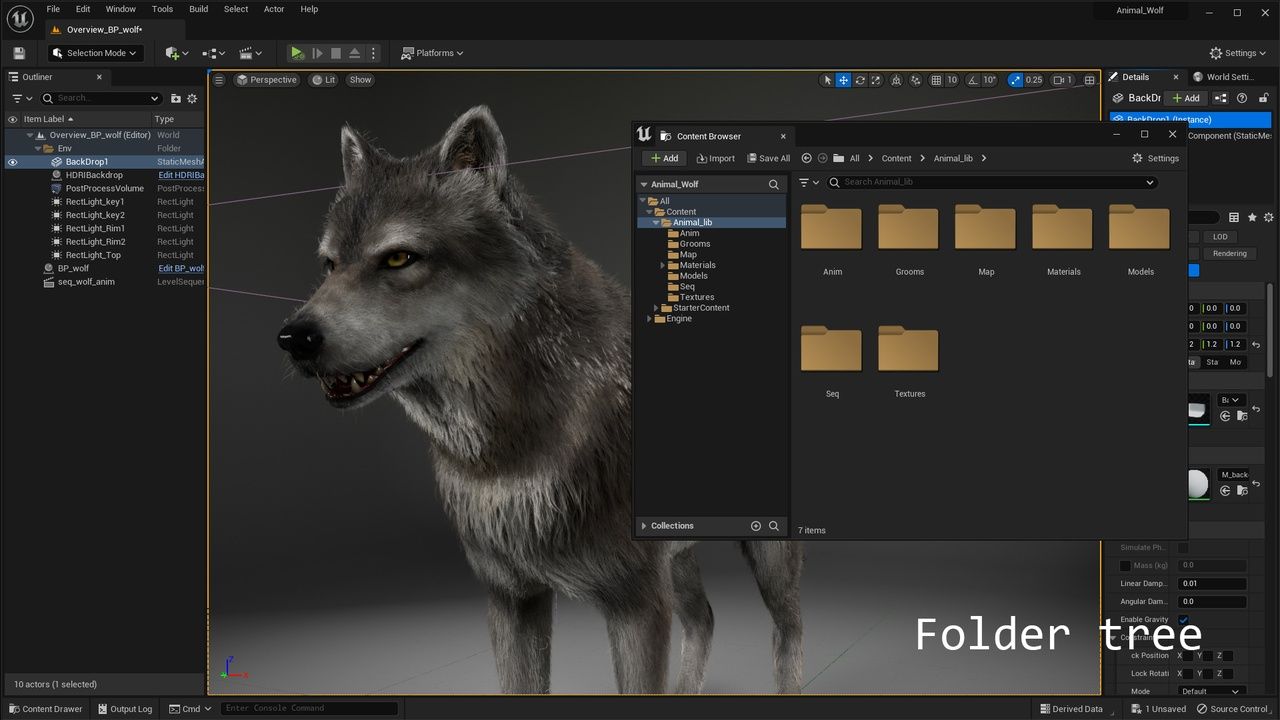Open the Tools menu
1280x720 pixels.
coord(162,9)
